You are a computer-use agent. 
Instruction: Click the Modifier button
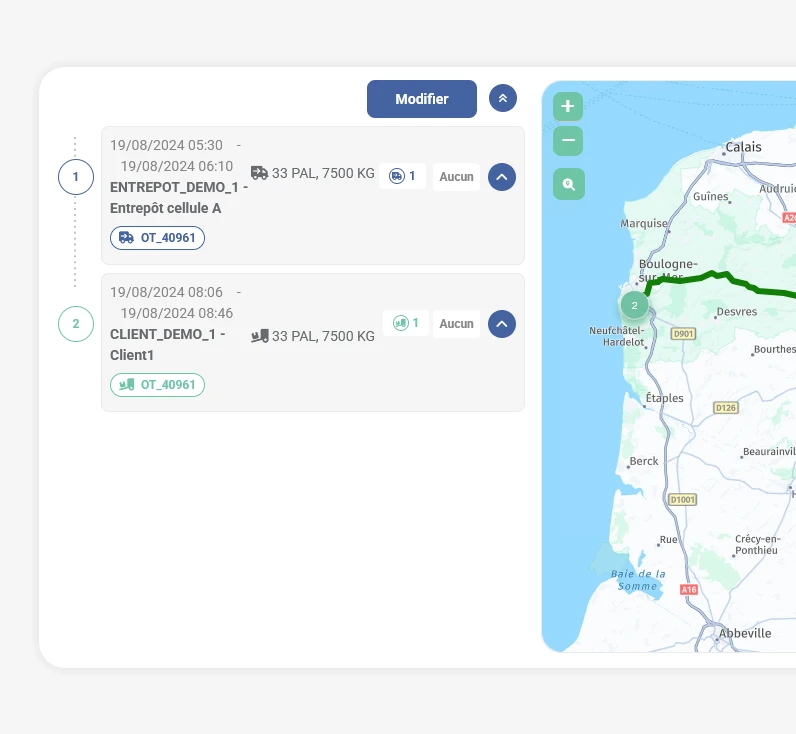[x=421, y=99]
